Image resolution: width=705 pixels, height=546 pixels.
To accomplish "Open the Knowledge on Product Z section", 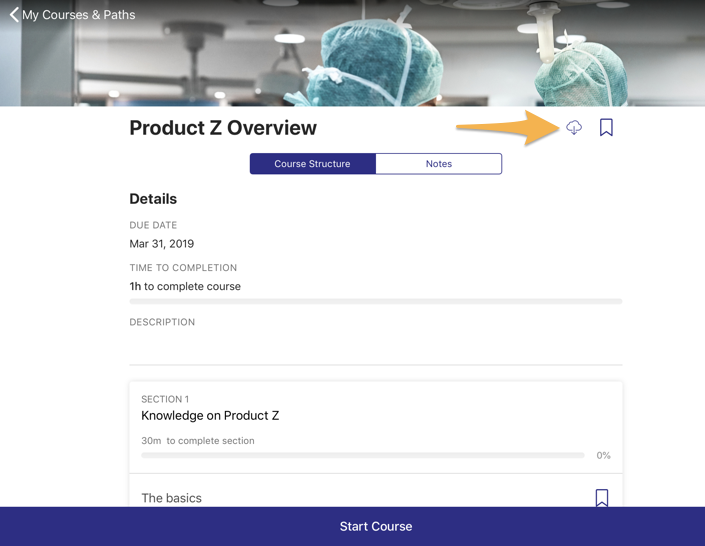I will pos(210,415).
